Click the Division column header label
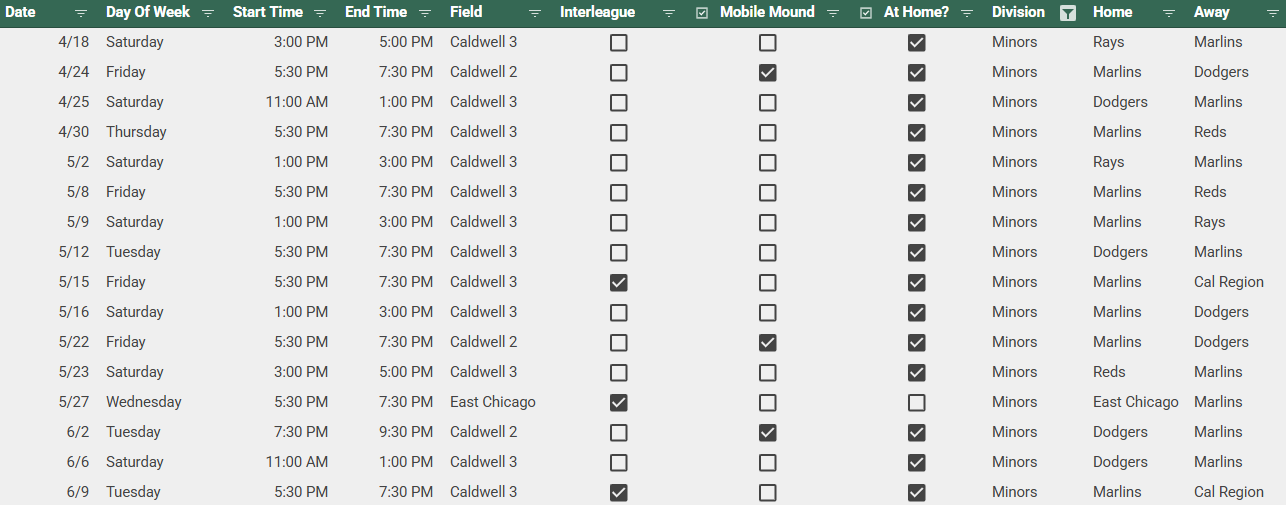 coord(1018,13)
